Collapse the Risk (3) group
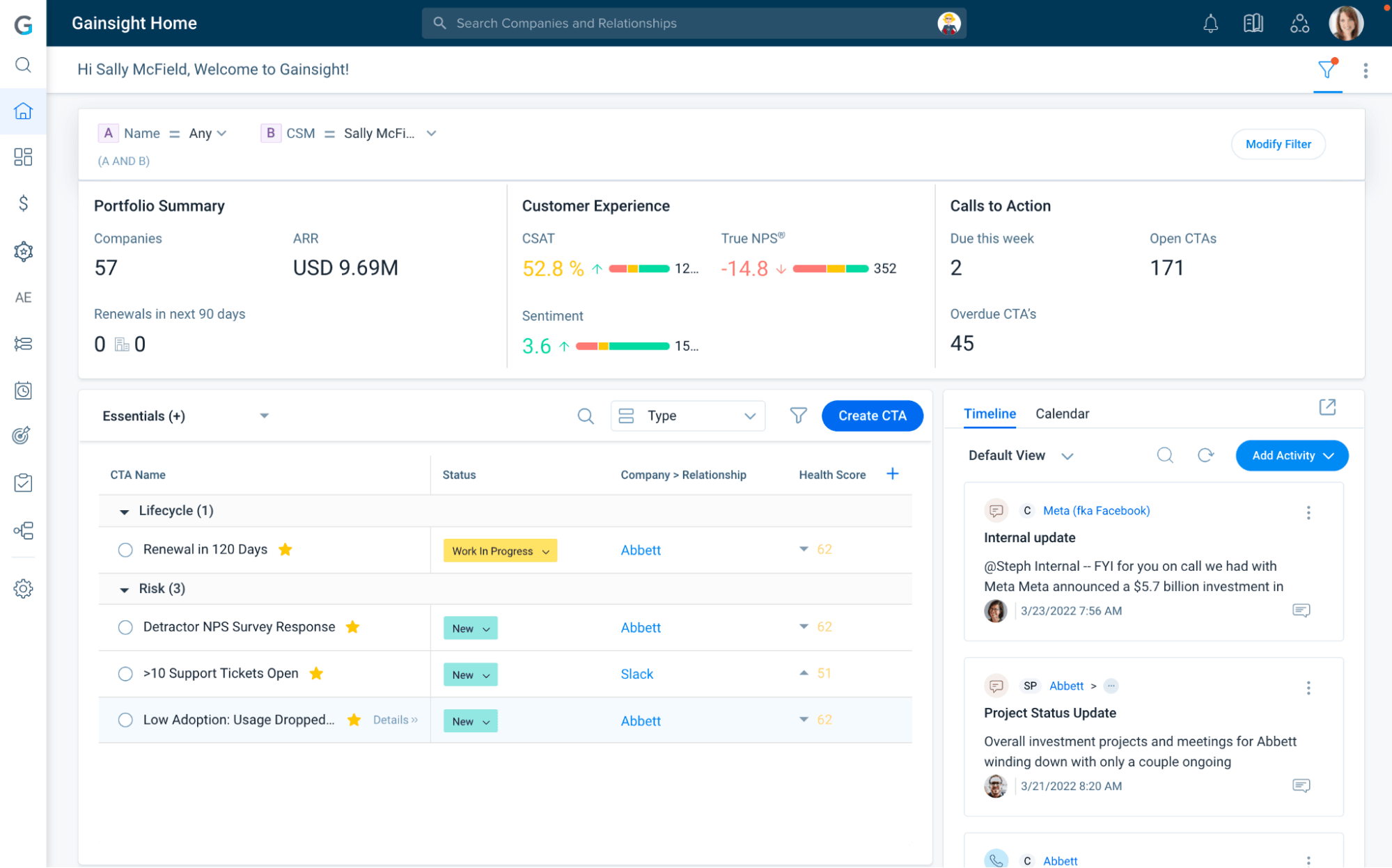 (x=125, y=588)
